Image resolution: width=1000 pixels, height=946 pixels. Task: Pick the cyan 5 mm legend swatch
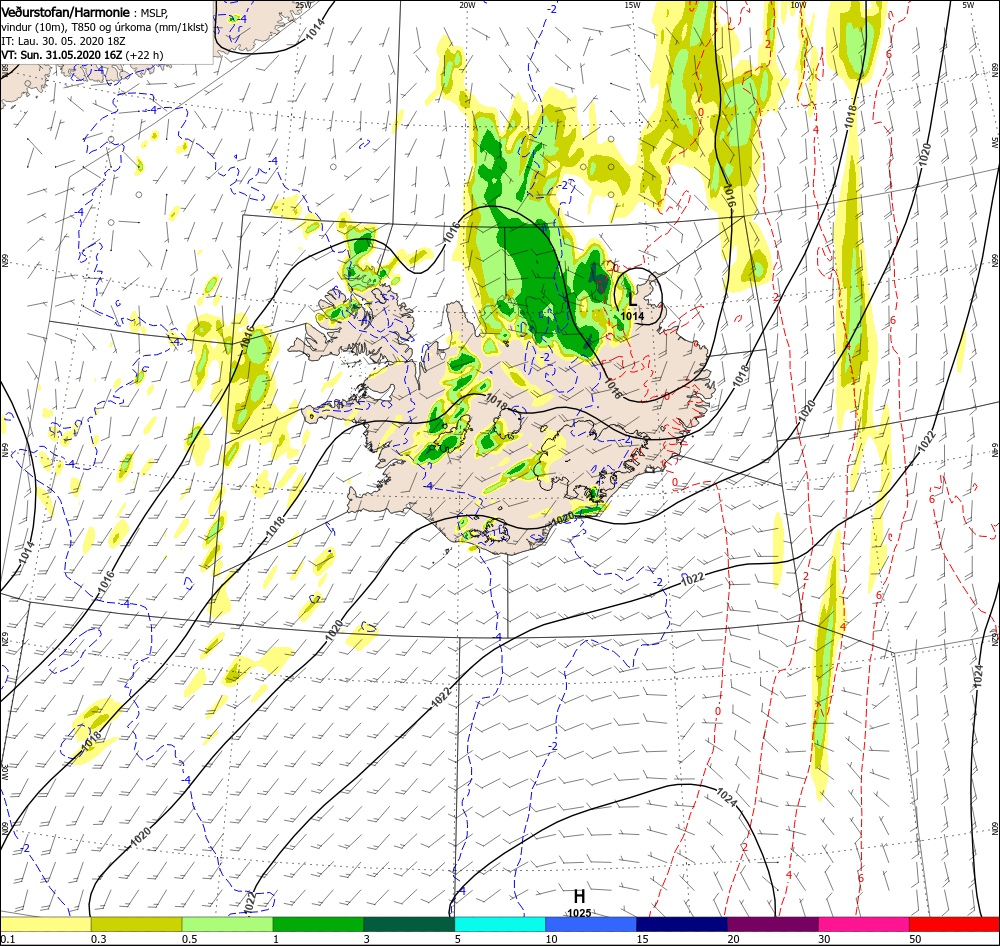(500, 924)
